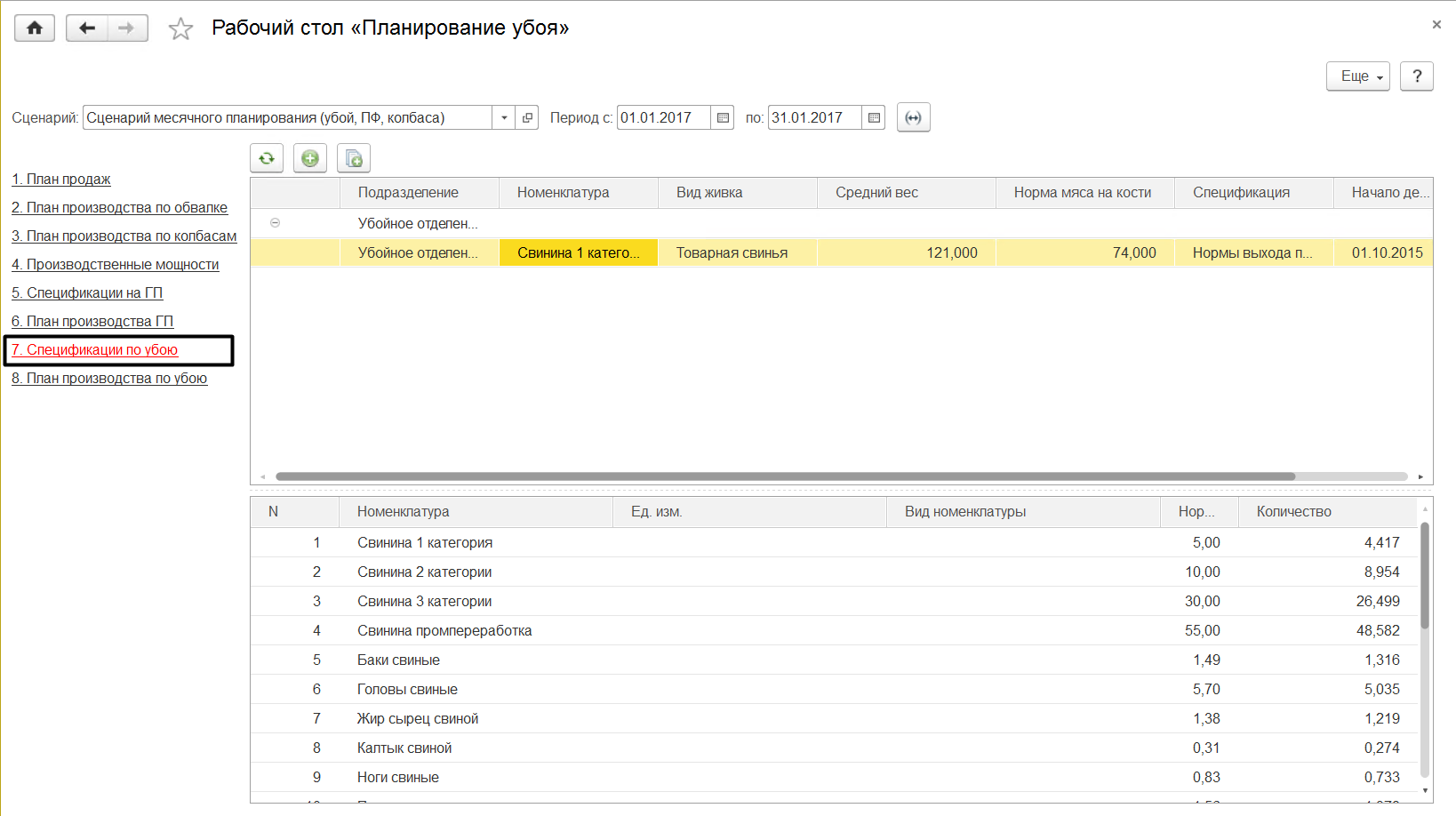Add page to favorites with the star
Viewport: 1456px width, 816px height.
[180, 29]
